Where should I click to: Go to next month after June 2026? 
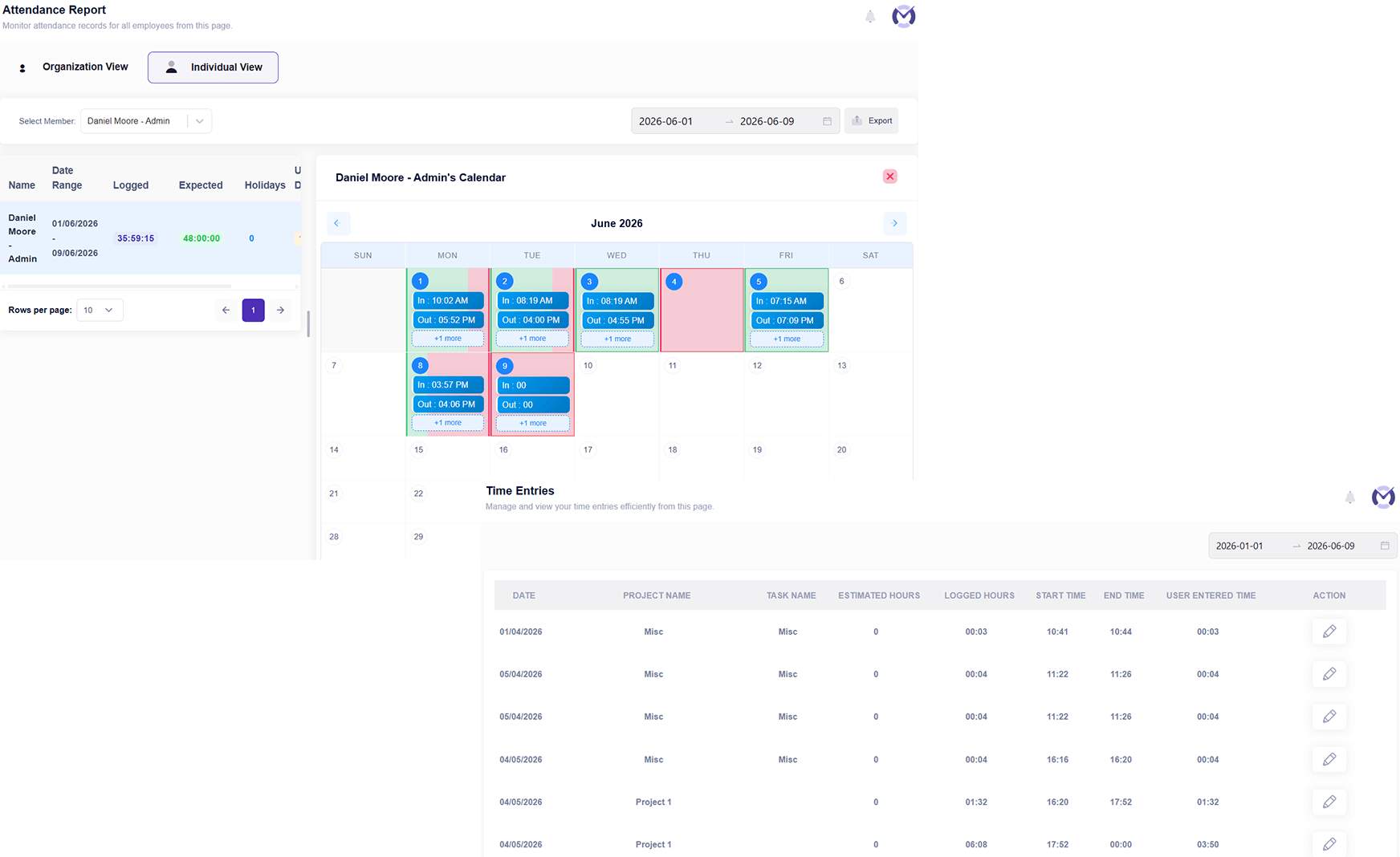[x=894, y=223]
